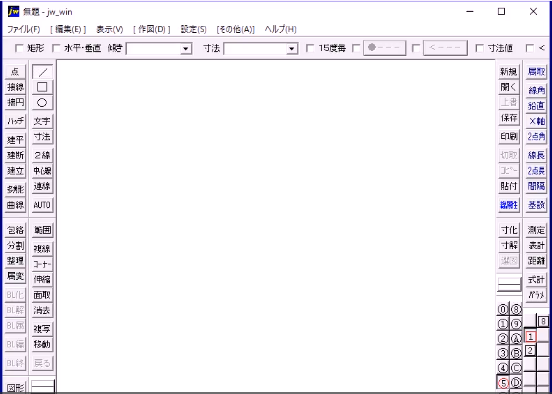Select the 多角形 polygon tool

click(x=15, y=189)
